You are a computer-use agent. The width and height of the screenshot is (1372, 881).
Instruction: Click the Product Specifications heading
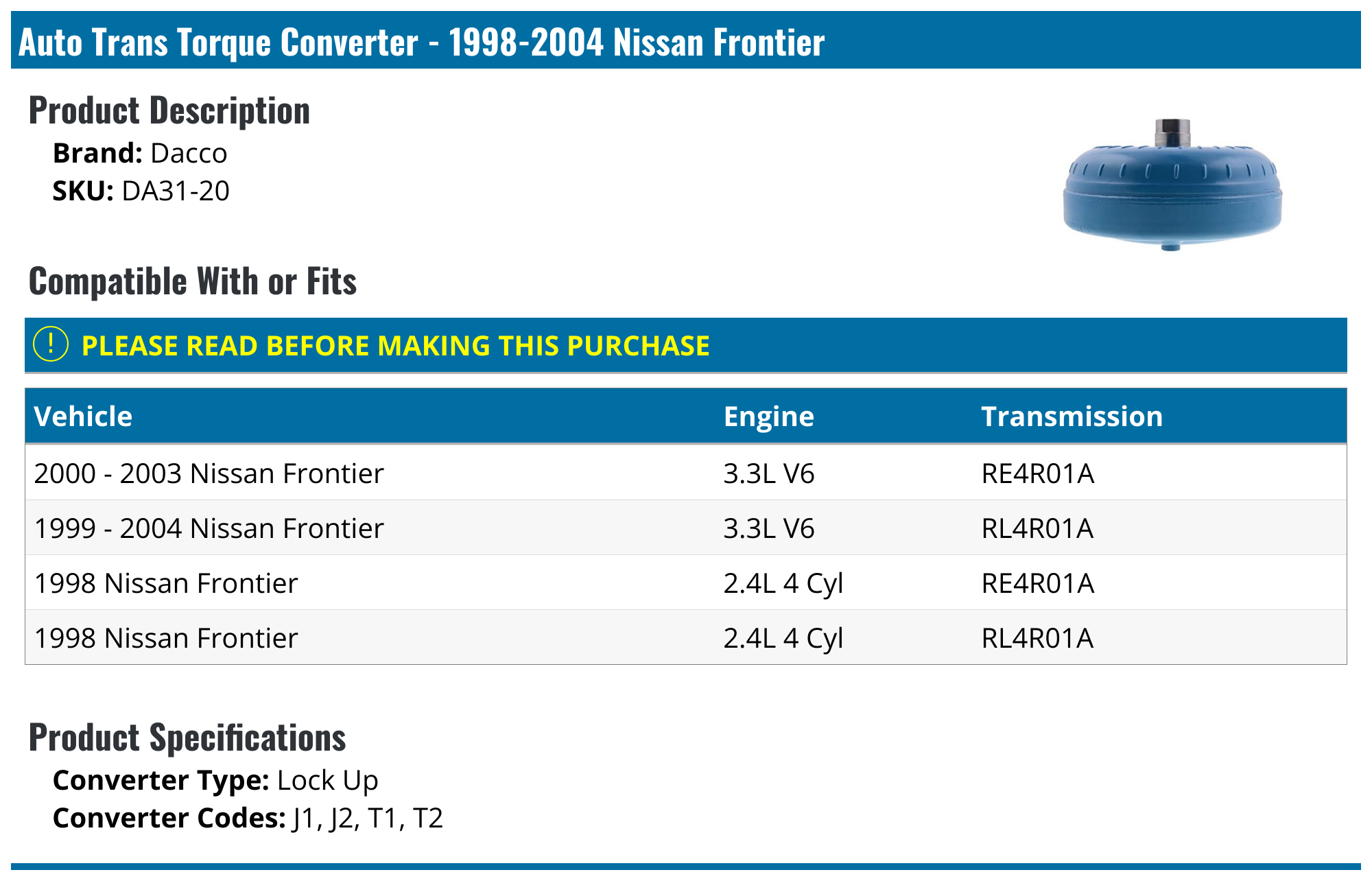(x=187, y=738)
